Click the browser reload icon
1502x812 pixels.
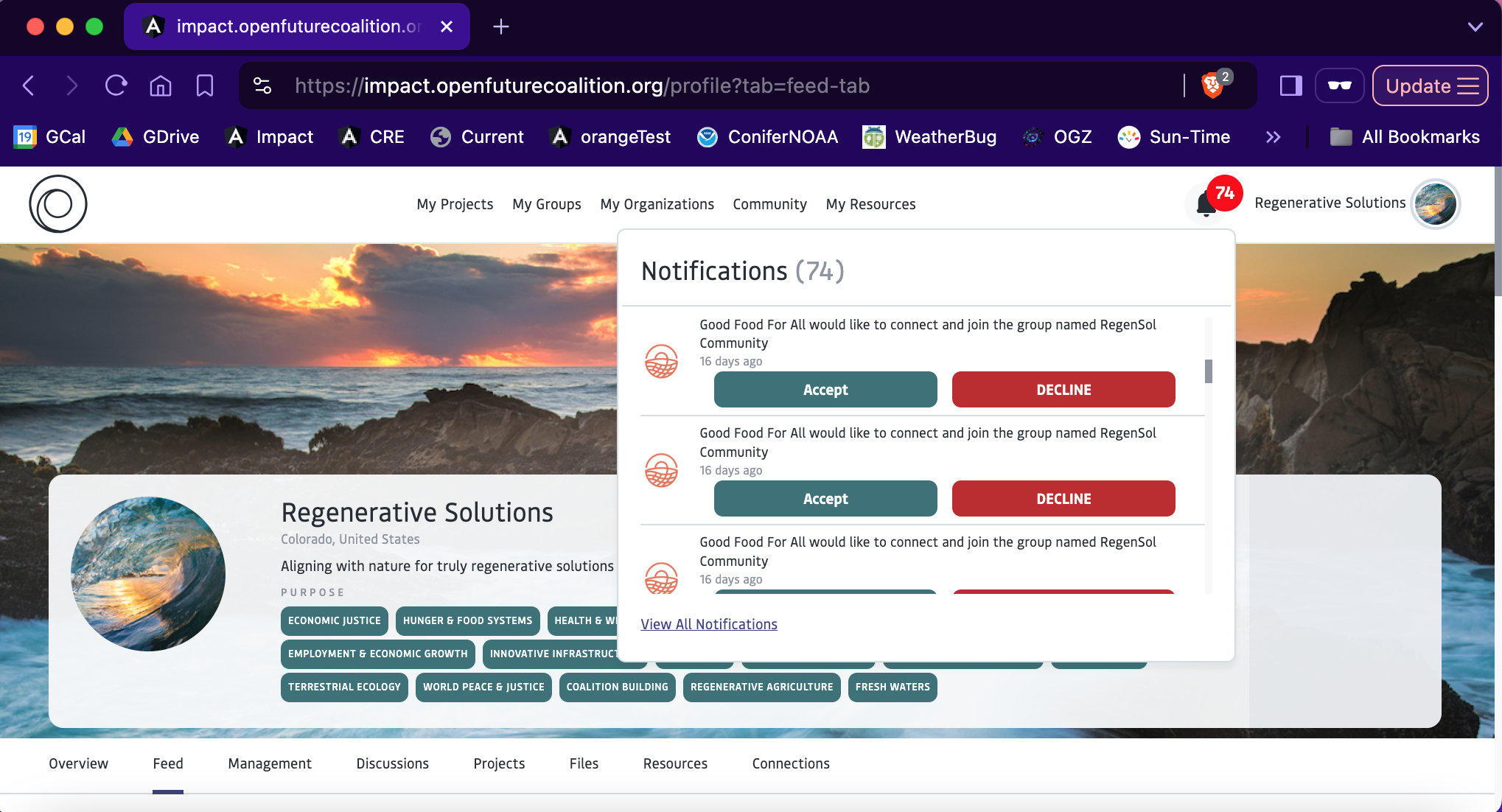pyautogui.click(x=116, y=85)
